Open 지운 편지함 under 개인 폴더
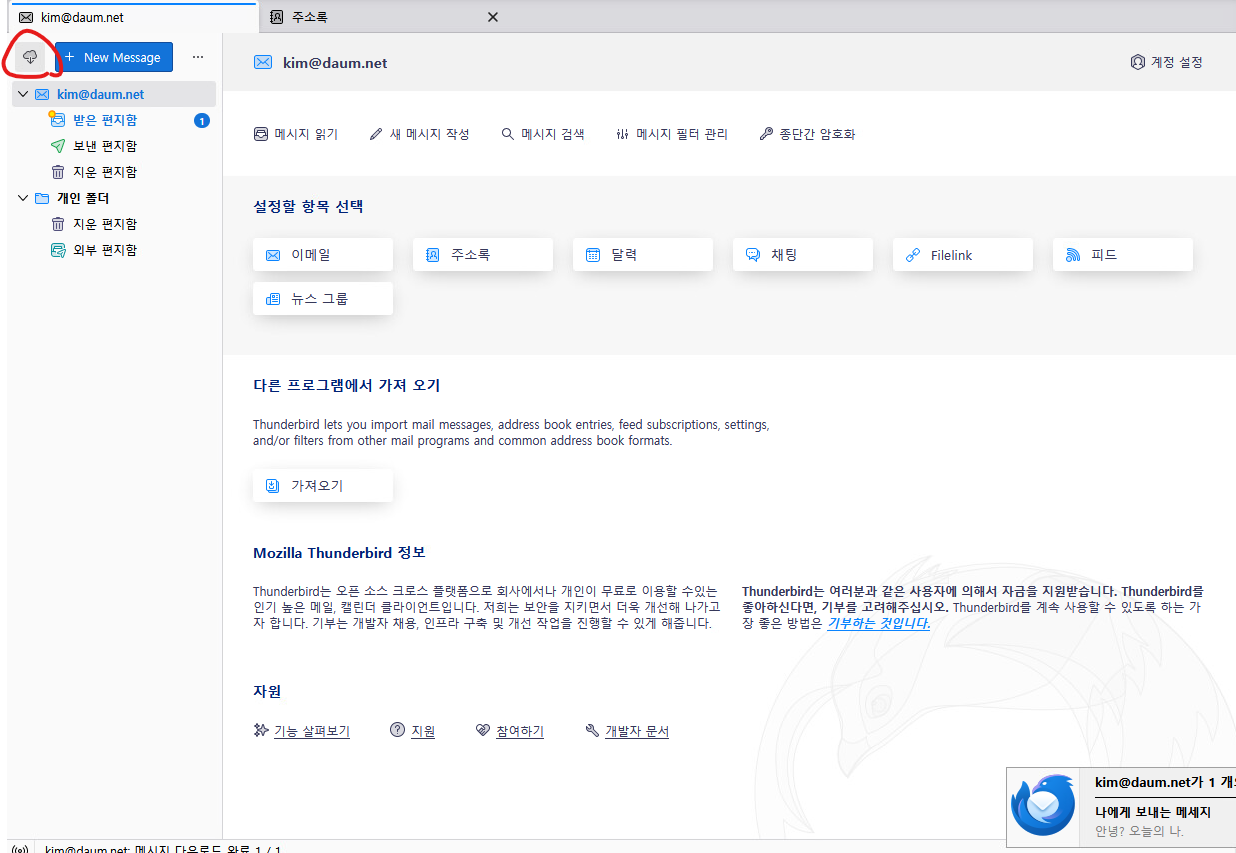The height and width of the screenshot is (853, 1236). (x=114, y=224)
